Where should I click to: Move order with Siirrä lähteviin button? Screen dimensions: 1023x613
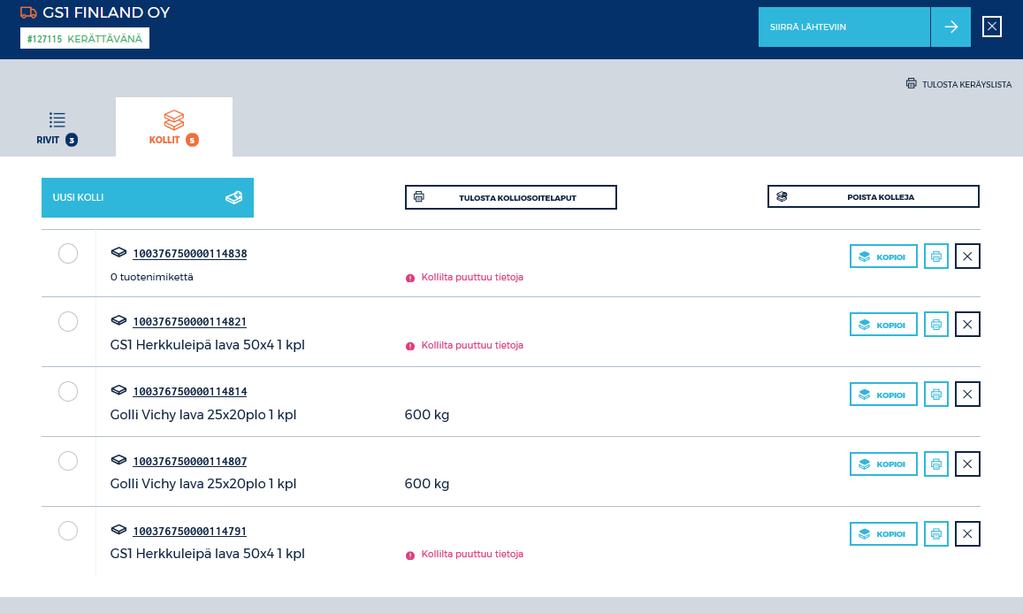(844, 27)
